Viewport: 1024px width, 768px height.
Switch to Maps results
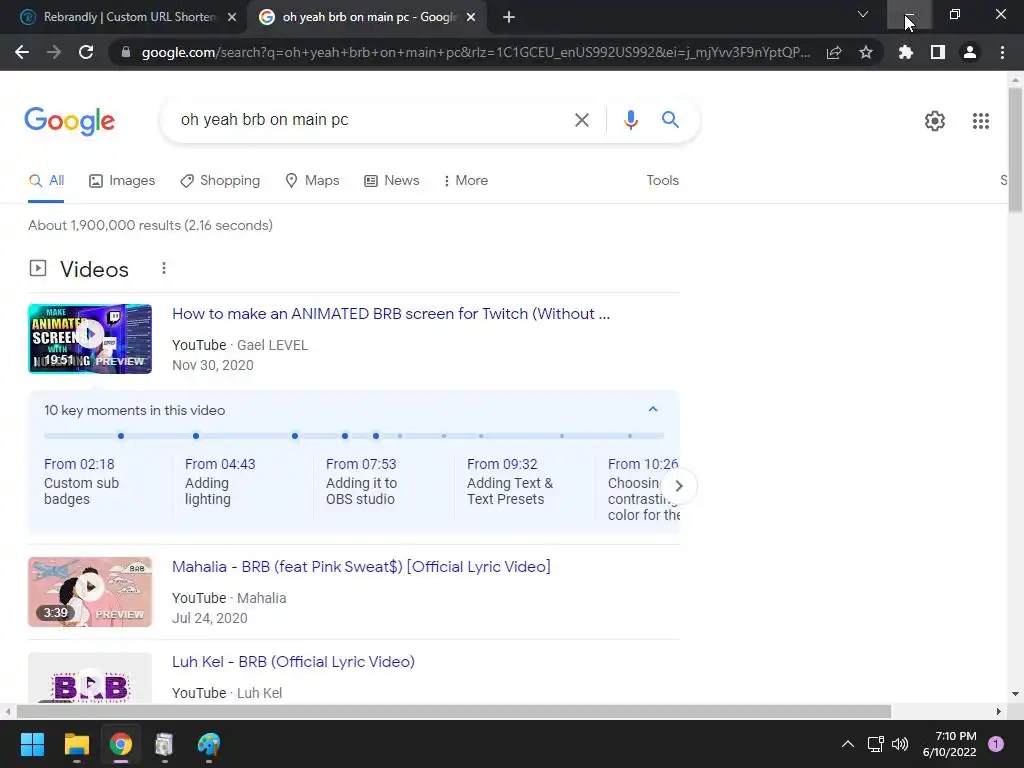(x=312, y=181)
